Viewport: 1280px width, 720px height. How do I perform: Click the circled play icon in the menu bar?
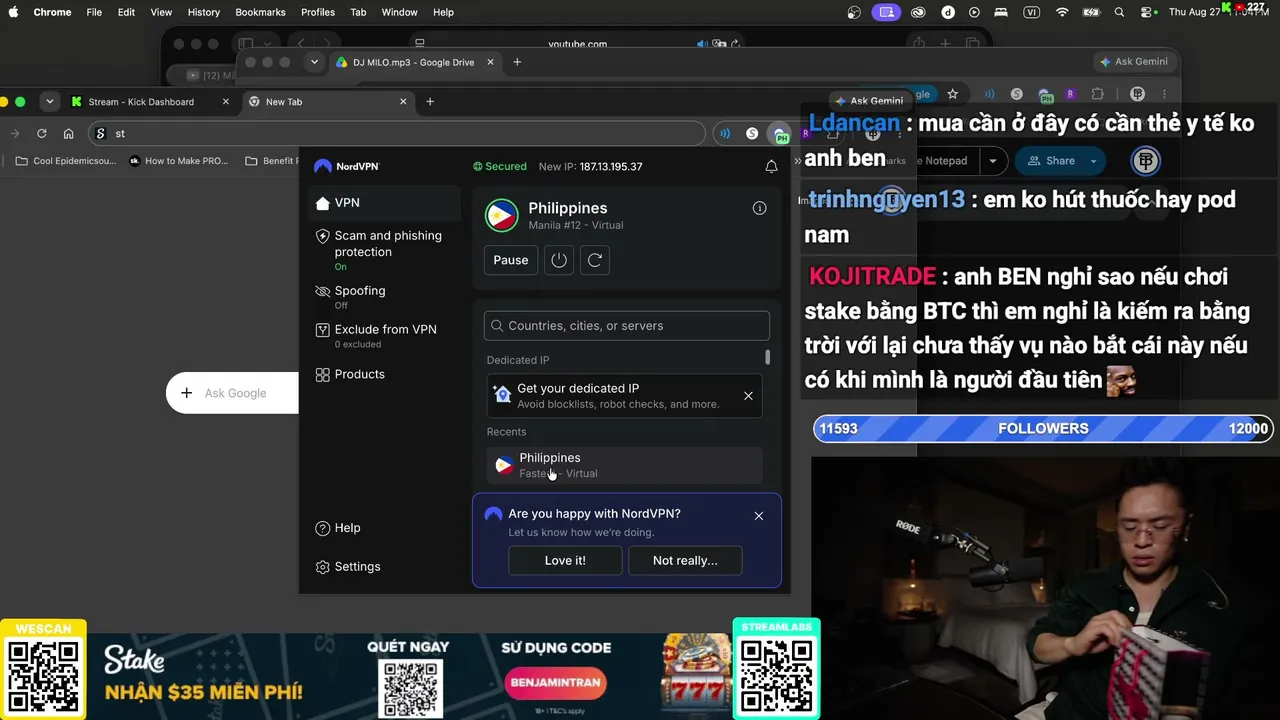pos(974,12)
